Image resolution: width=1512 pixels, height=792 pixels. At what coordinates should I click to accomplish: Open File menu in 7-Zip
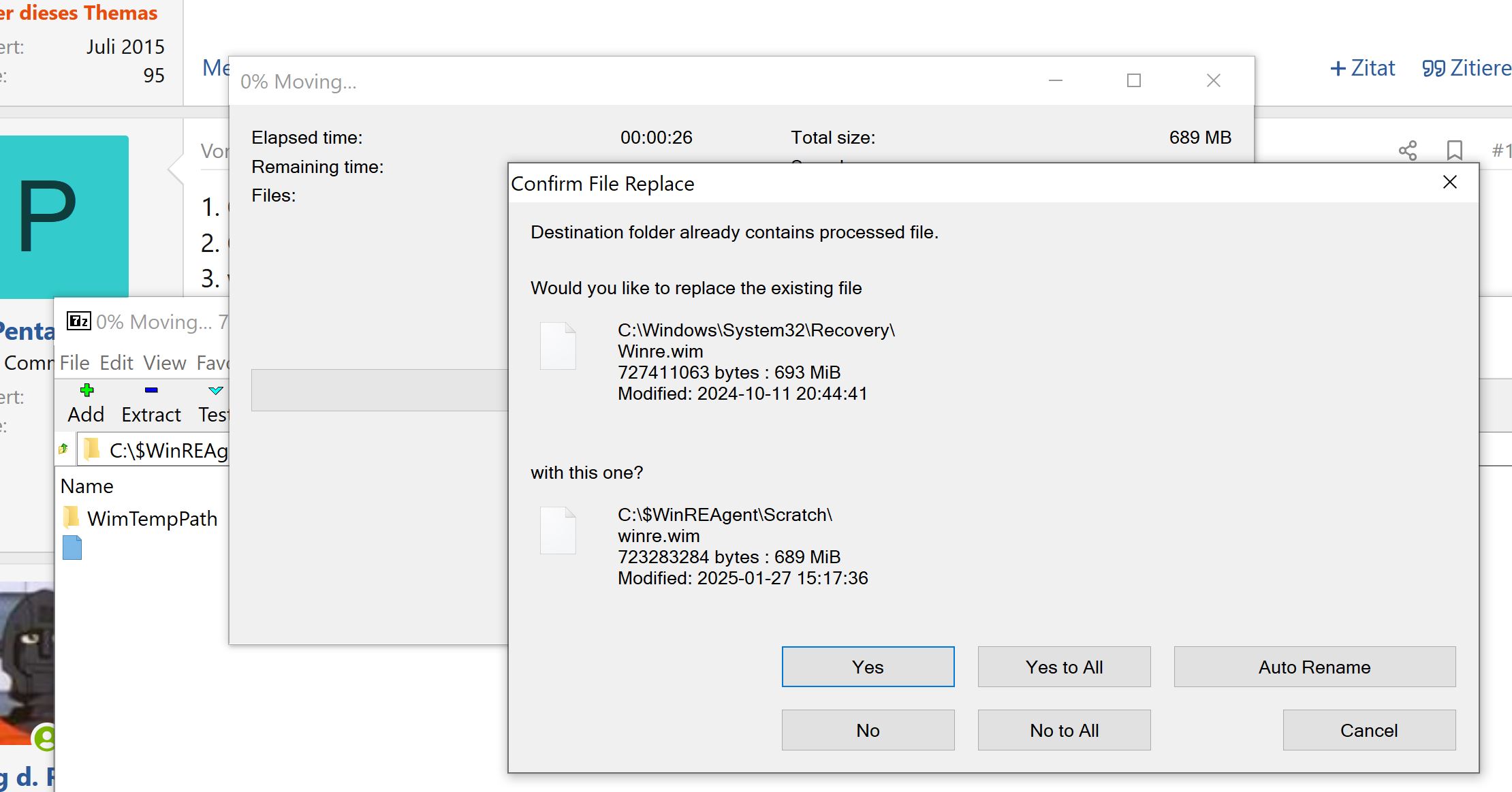click(x=73, y=362)
